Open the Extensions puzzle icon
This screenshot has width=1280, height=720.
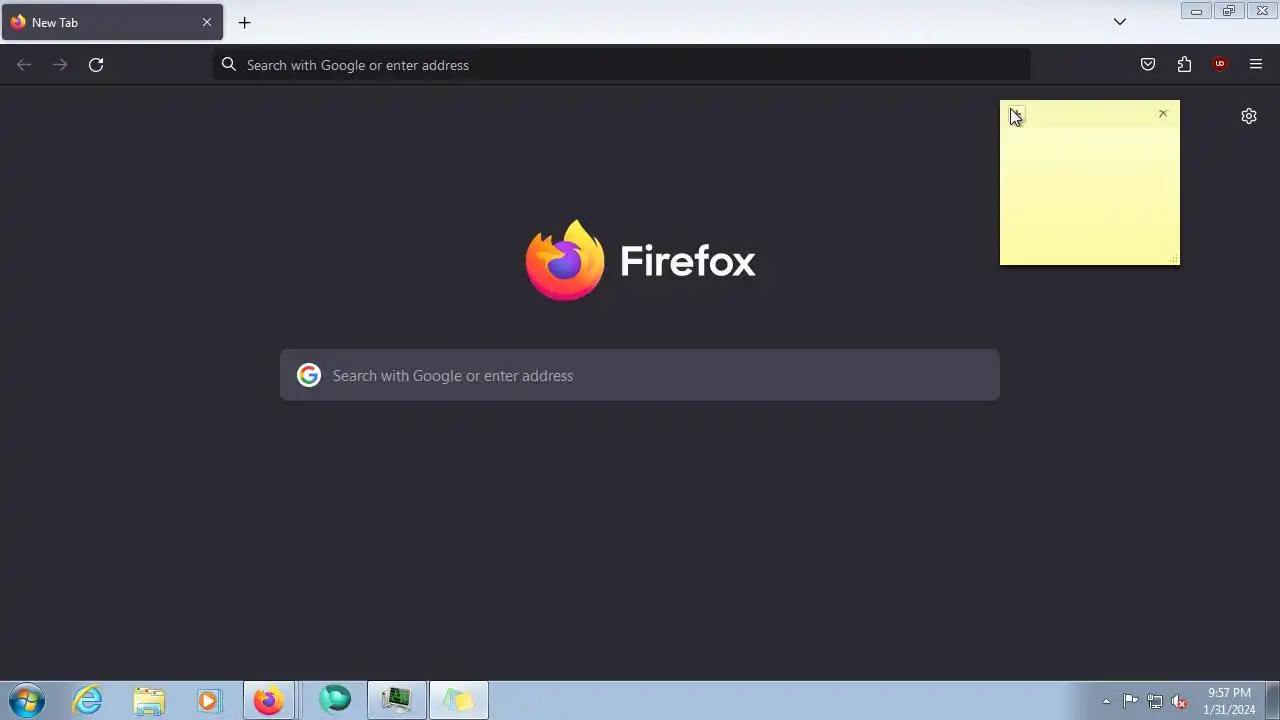(1184, 65)
